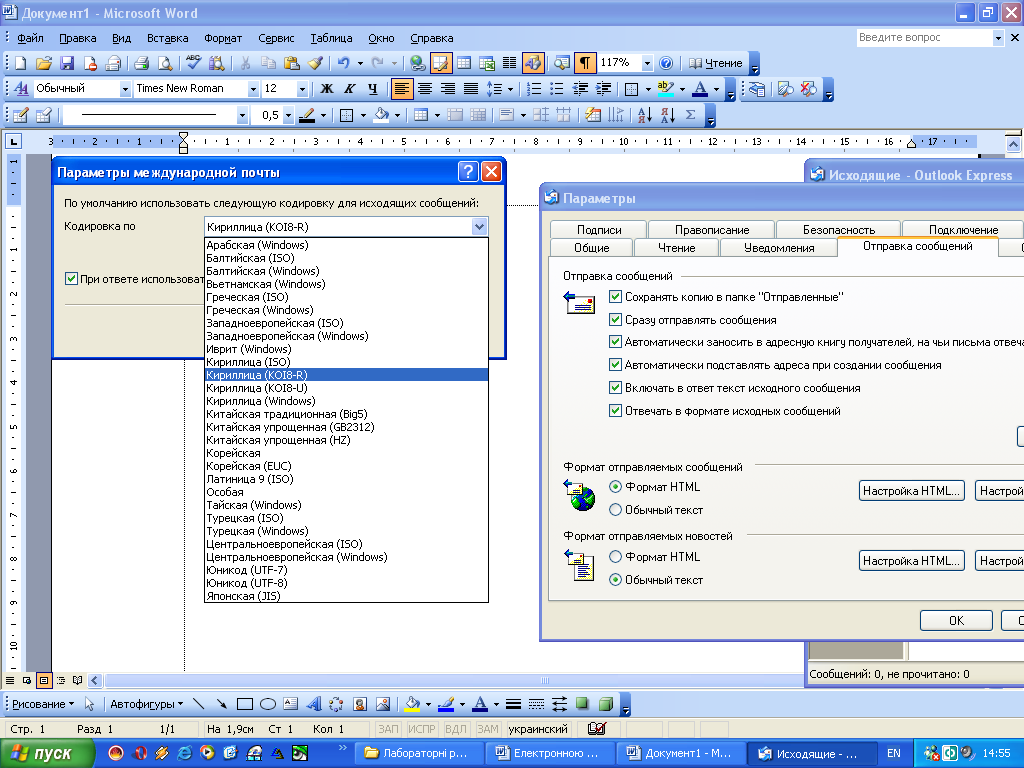This screenshot has width=1024, height=768.
Task: Switch to the Безопасность tab
Action: [x=839, y=229]
